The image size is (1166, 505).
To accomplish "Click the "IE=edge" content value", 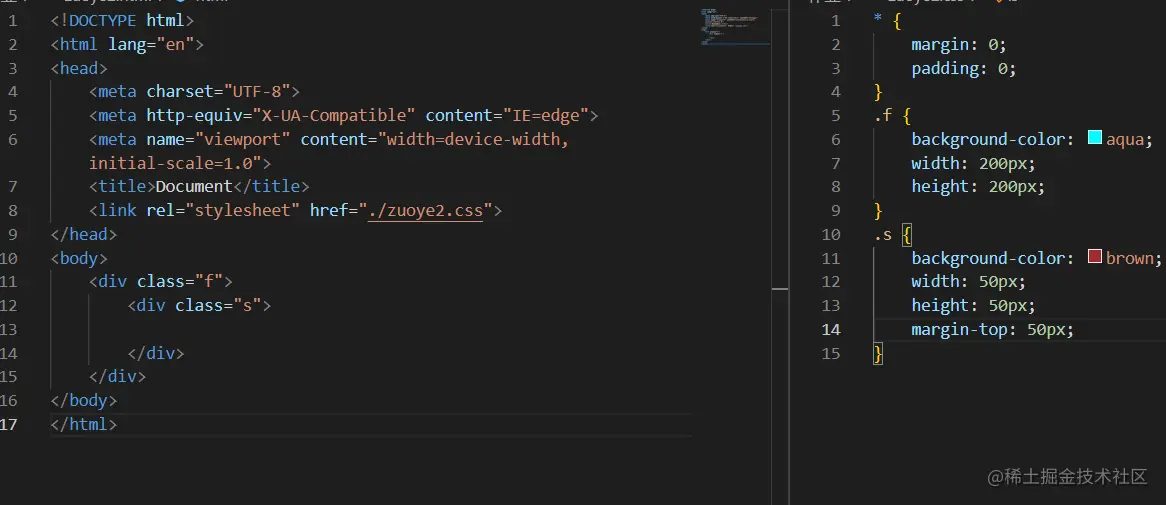I will click(546, 116).
